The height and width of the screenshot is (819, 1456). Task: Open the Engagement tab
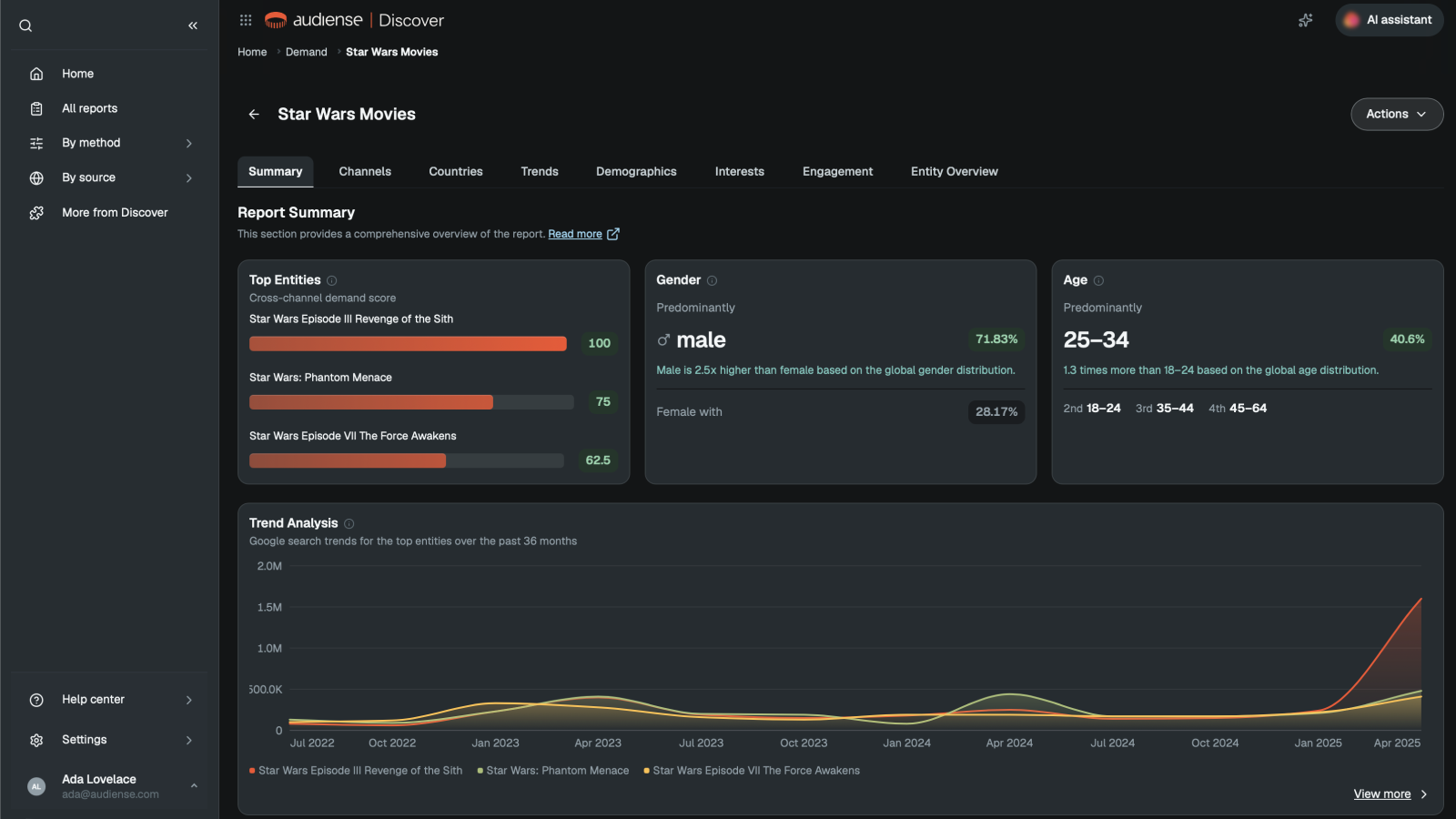click(x=837, y=171)
